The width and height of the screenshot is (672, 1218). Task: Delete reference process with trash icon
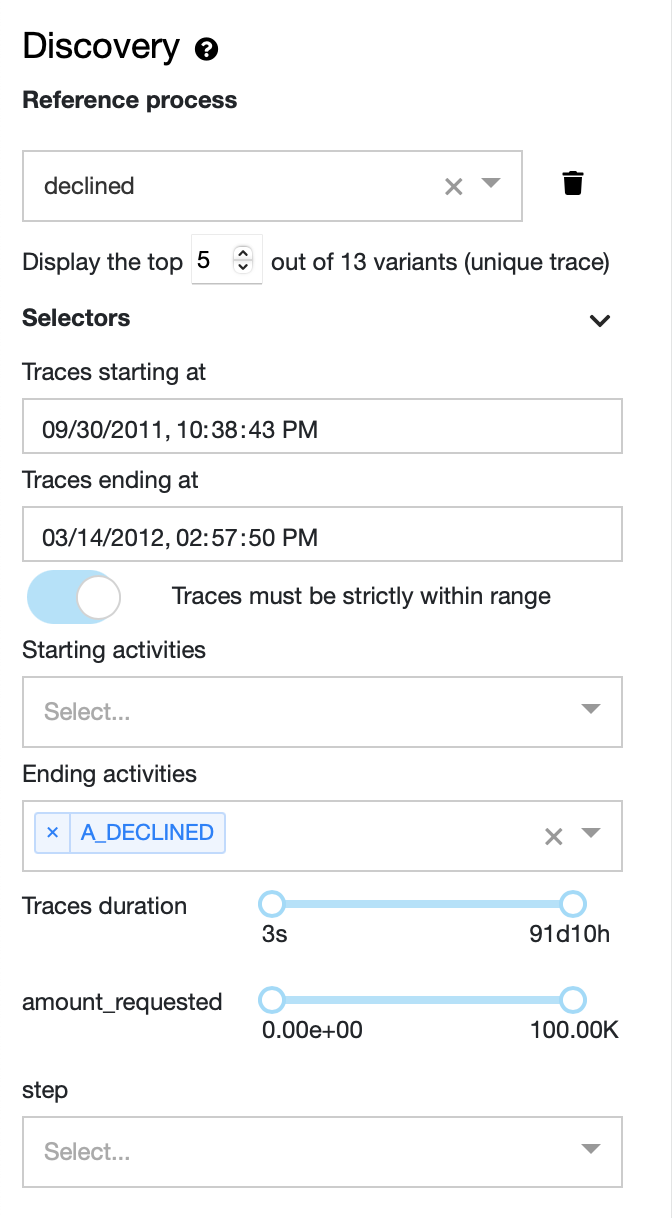click(573, 184)
